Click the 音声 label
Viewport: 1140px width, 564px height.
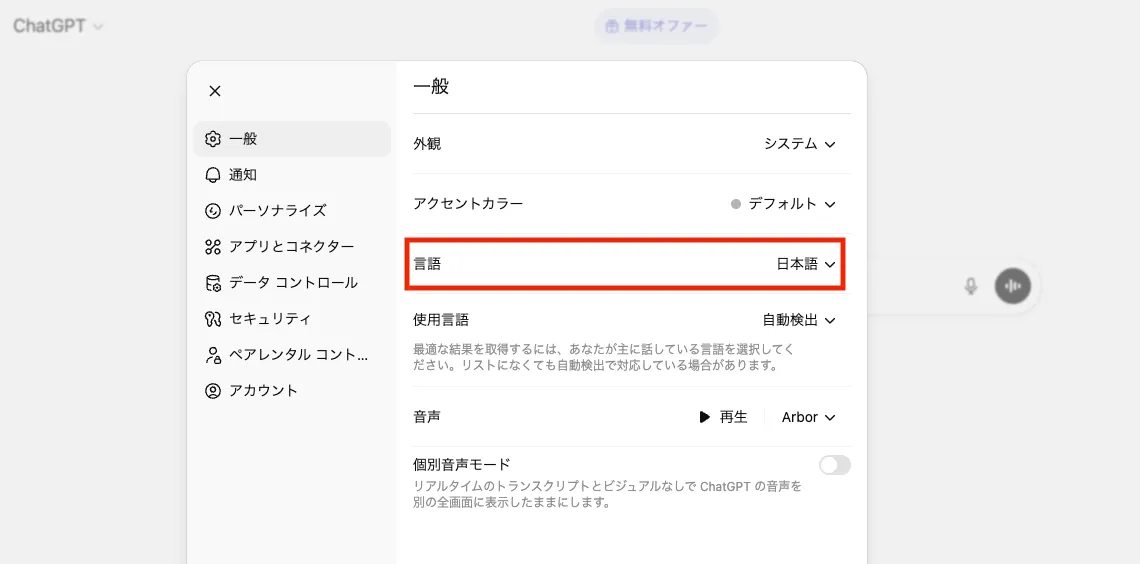pos(427,416)
